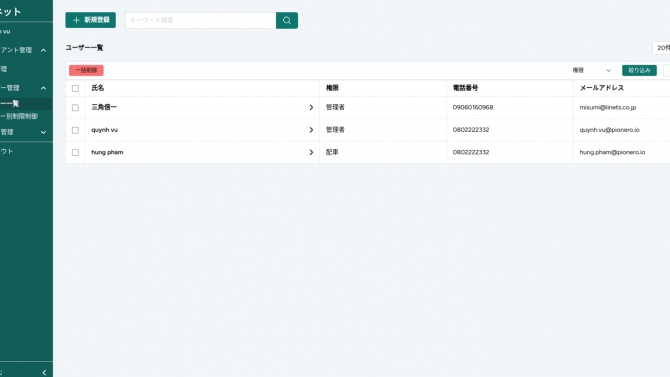Expand the 管理 sidebar section chevron
The image size is (670, 377).
(43, 133)
